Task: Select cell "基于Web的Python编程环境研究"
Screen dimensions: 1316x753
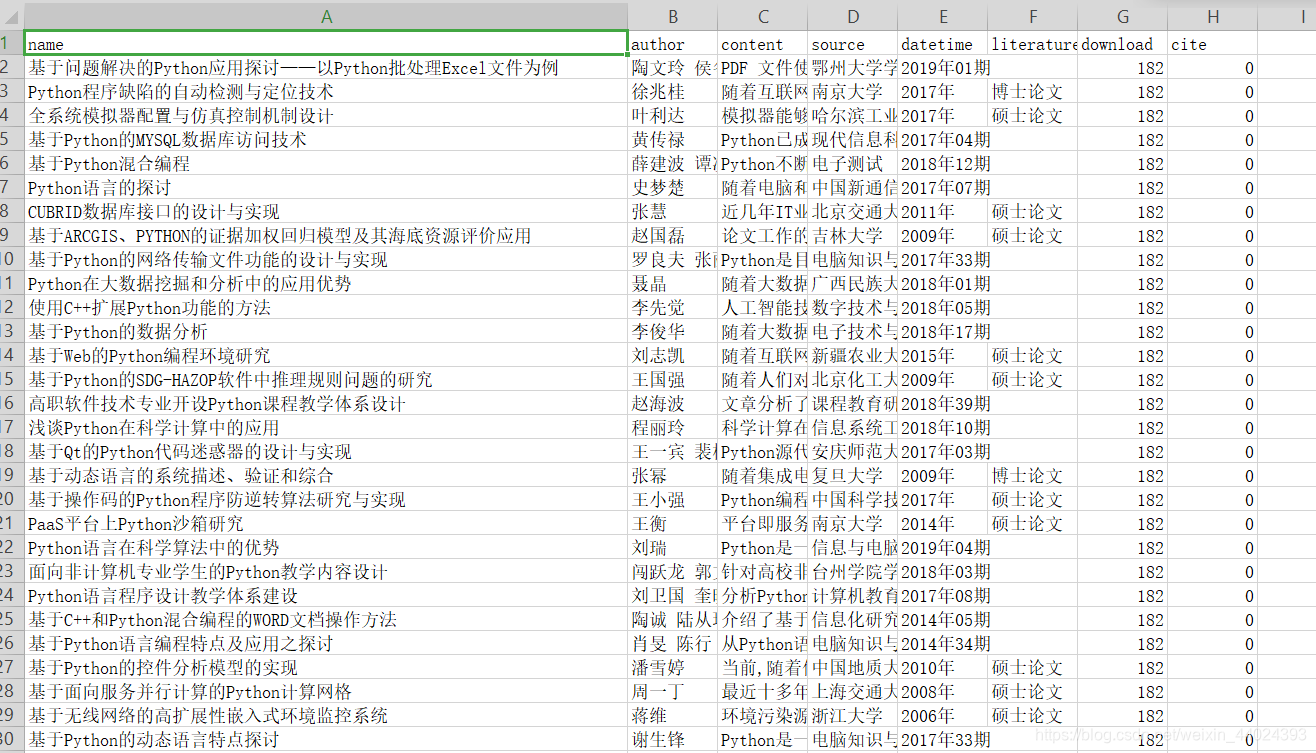Action: point(326,356)
